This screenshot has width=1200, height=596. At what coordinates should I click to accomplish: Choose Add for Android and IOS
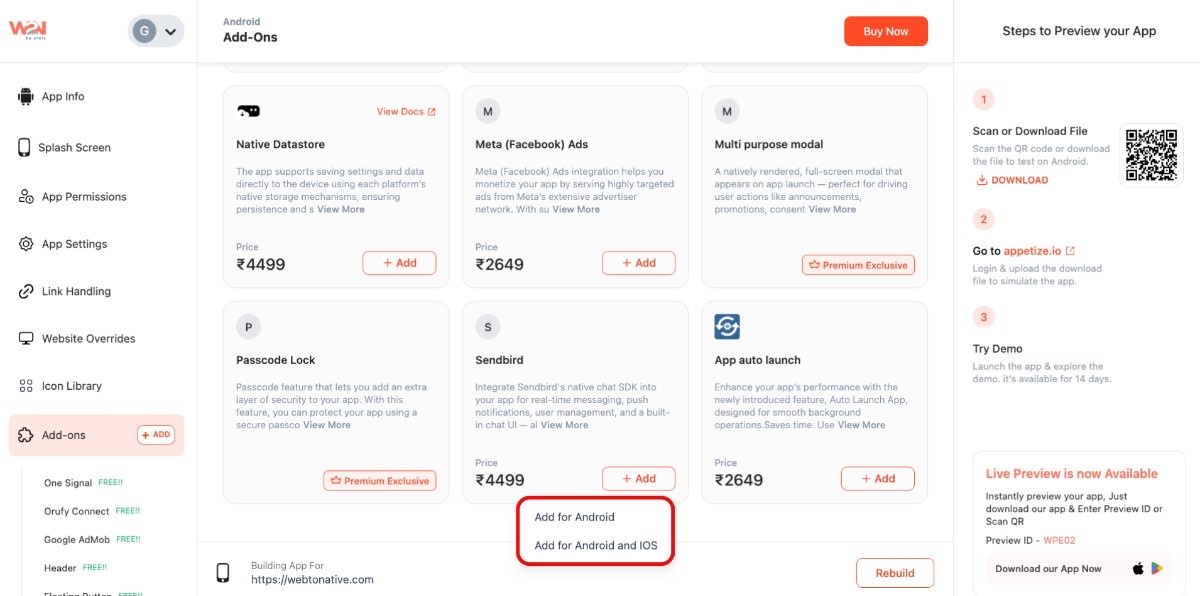coord(595,546)
